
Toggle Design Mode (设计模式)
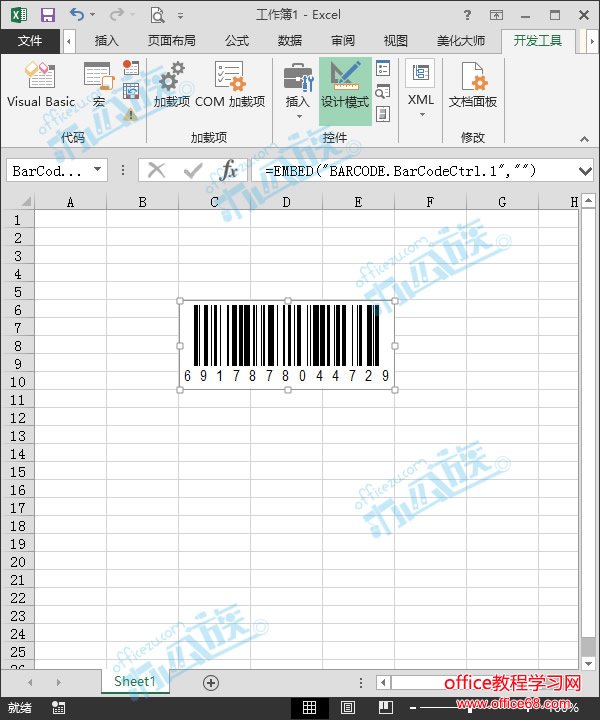pos(345,90)
